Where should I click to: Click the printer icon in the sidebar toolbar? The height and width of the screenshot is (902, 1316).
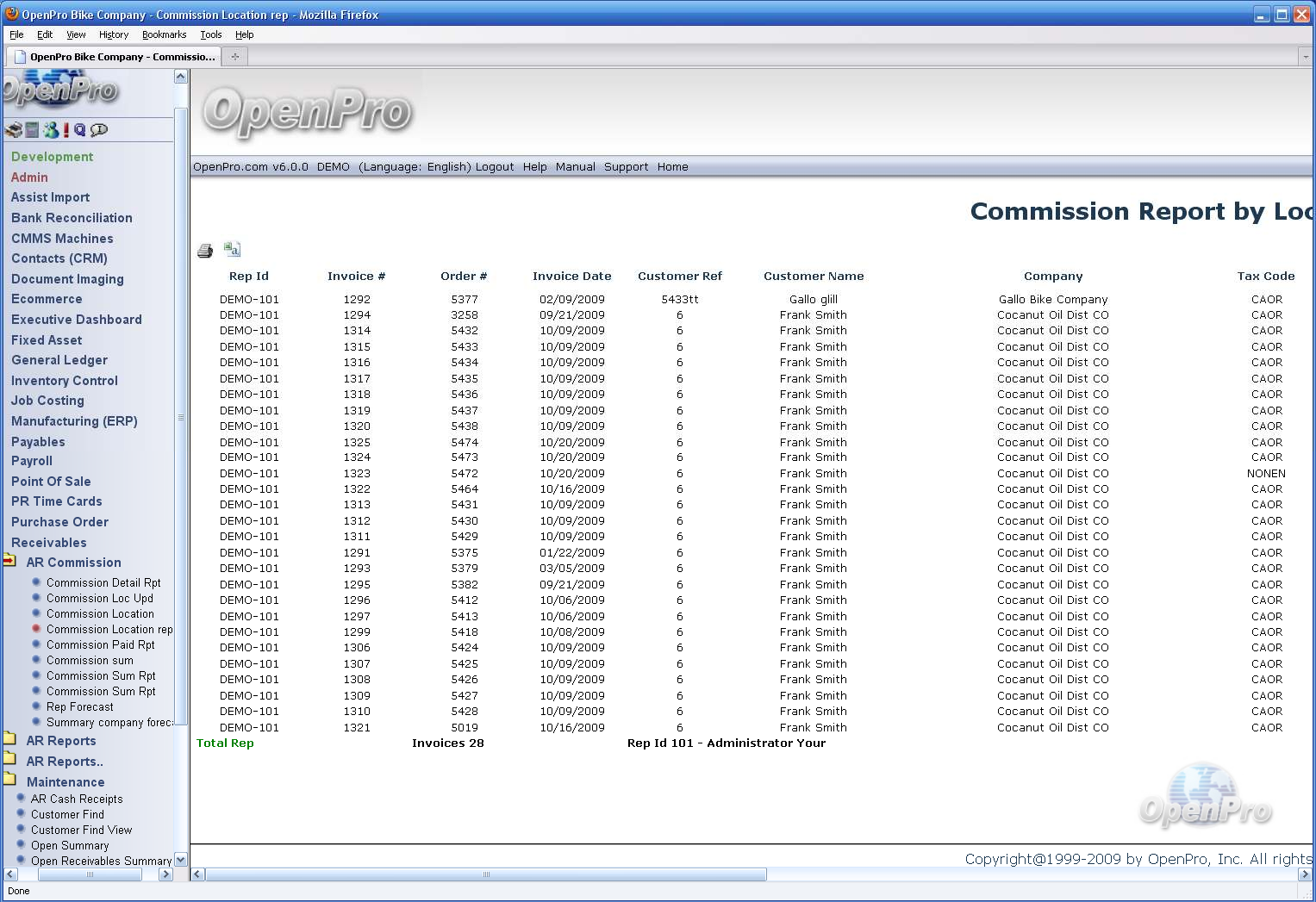point(13,130)
